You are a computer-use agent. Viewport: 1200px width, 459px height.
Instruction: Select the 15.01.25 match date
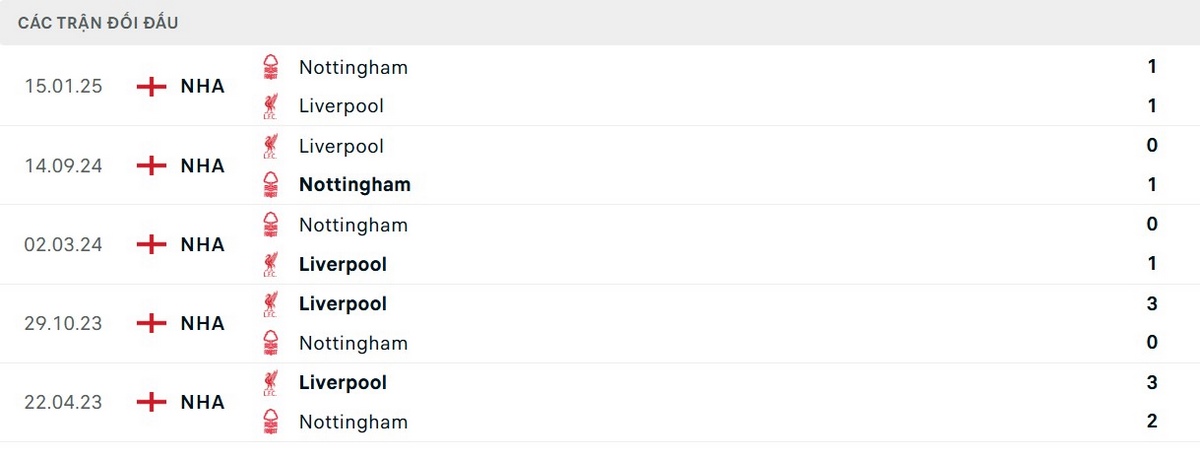63,86
